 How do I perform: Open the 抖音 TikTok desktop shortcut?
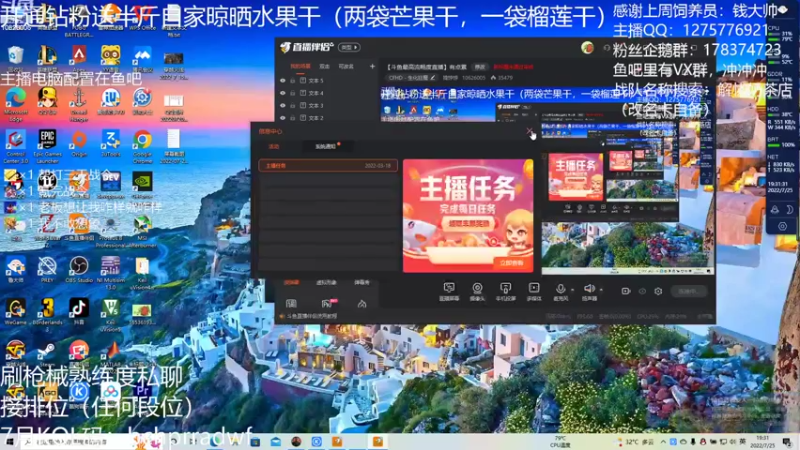pos(79,312)
